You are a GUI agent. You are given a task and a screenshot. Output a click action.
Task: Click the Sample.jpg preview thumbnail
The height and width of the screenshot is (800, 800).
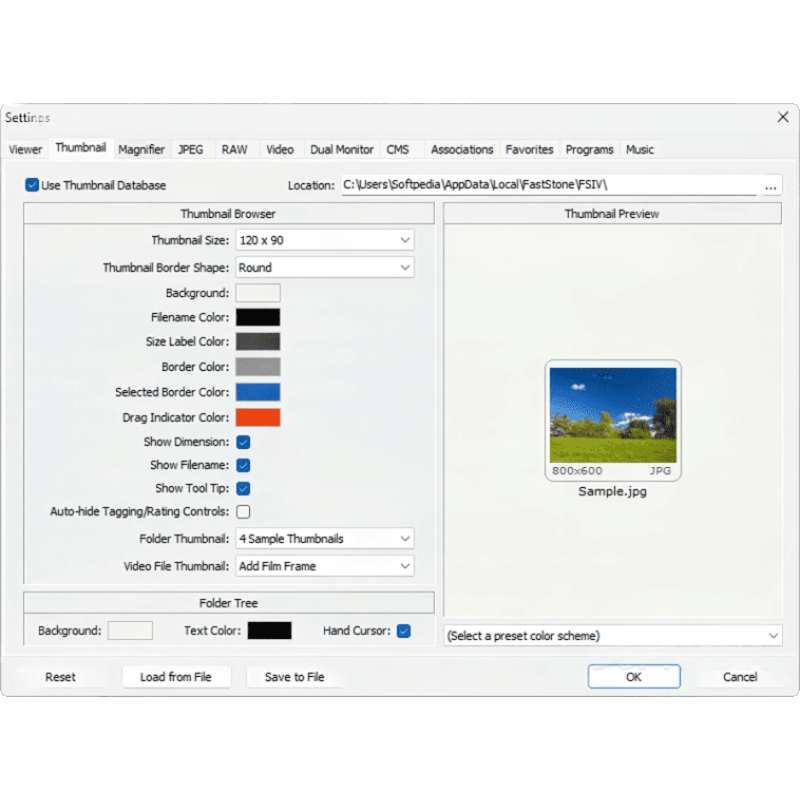click(613, 421)
